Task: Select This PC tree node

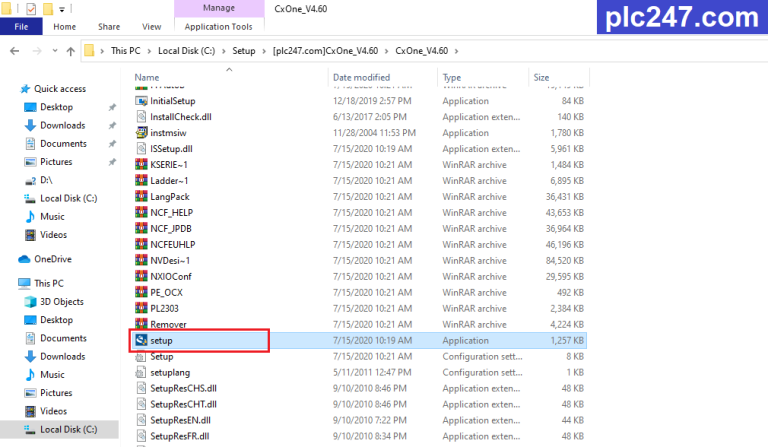Action: pos(48,283)
